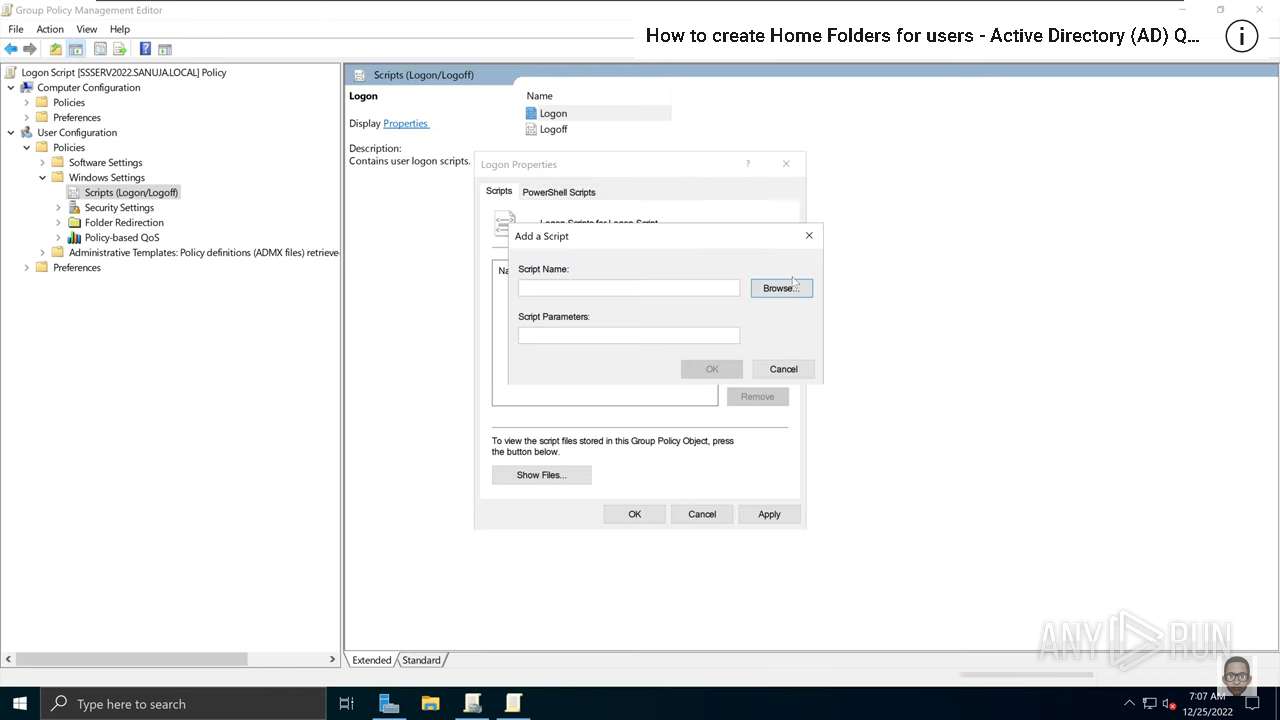This screenshot has width=1280, height=720.
Task: Click Apply in Logon Properties dialog
Action: pyautogui.click(x=769, y=514)
